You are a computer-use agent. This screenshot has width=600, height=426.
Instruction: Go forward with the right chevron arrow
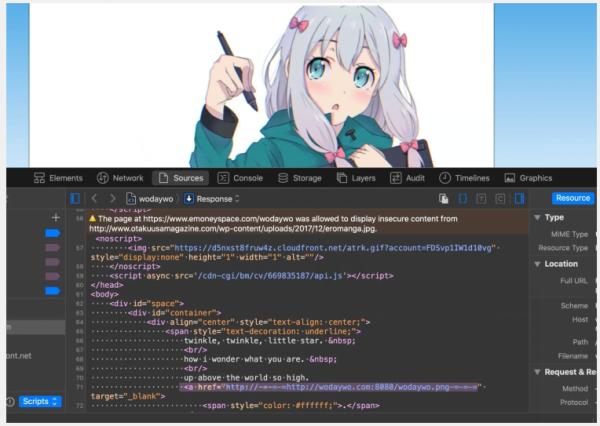112,198
